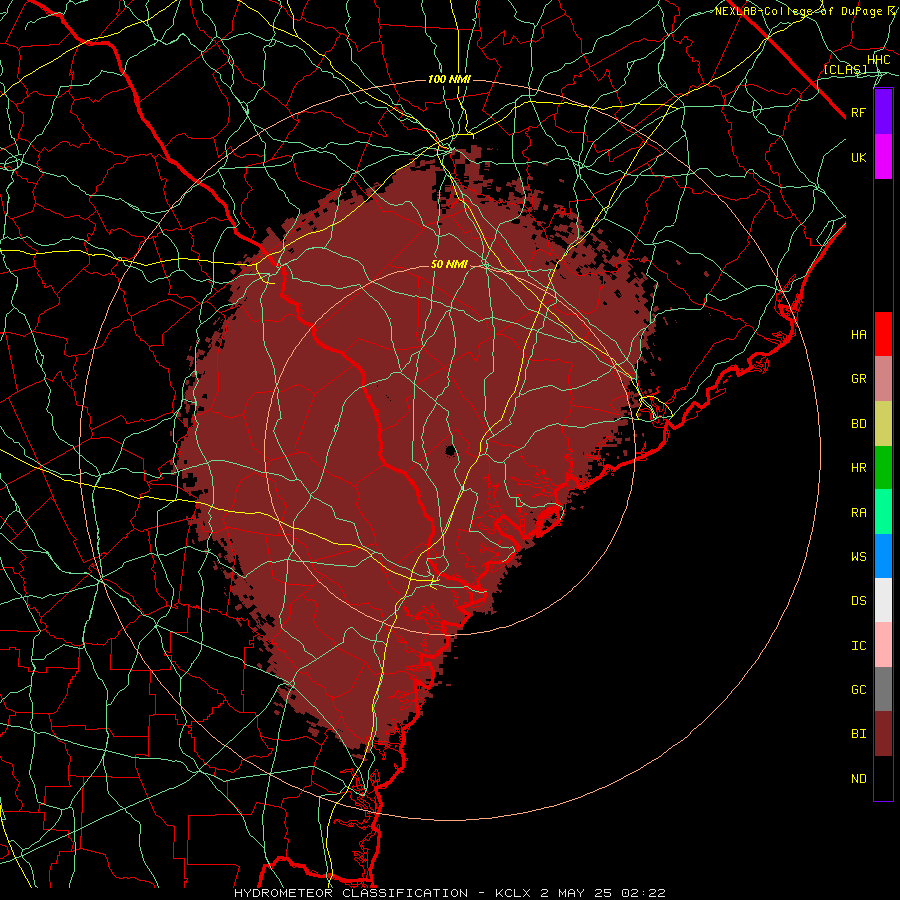Click the HA red legend swatch
The width and height of the screenshot is (900, 900).
tap(883, 334)
